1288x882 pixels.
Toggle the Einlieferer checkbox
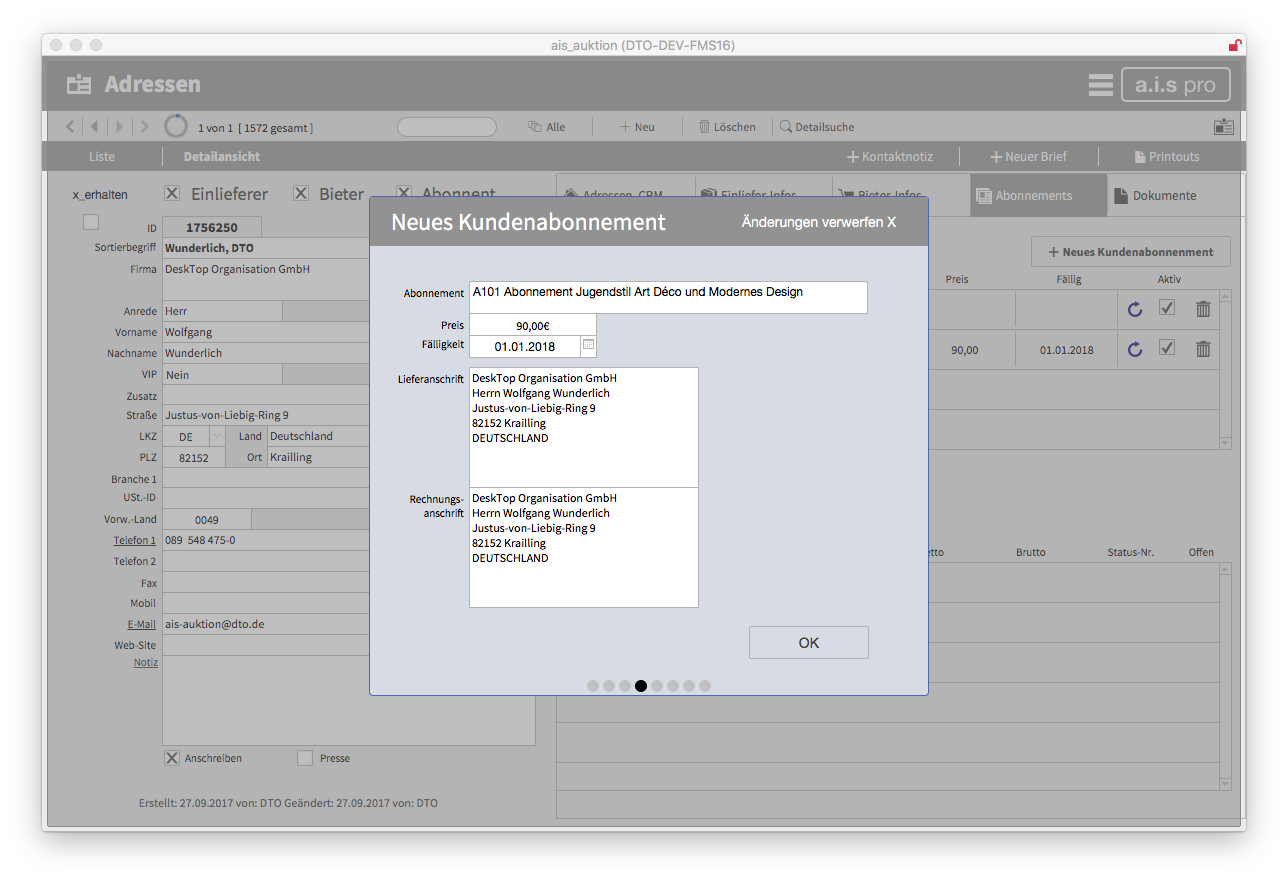tap(172, 194)
